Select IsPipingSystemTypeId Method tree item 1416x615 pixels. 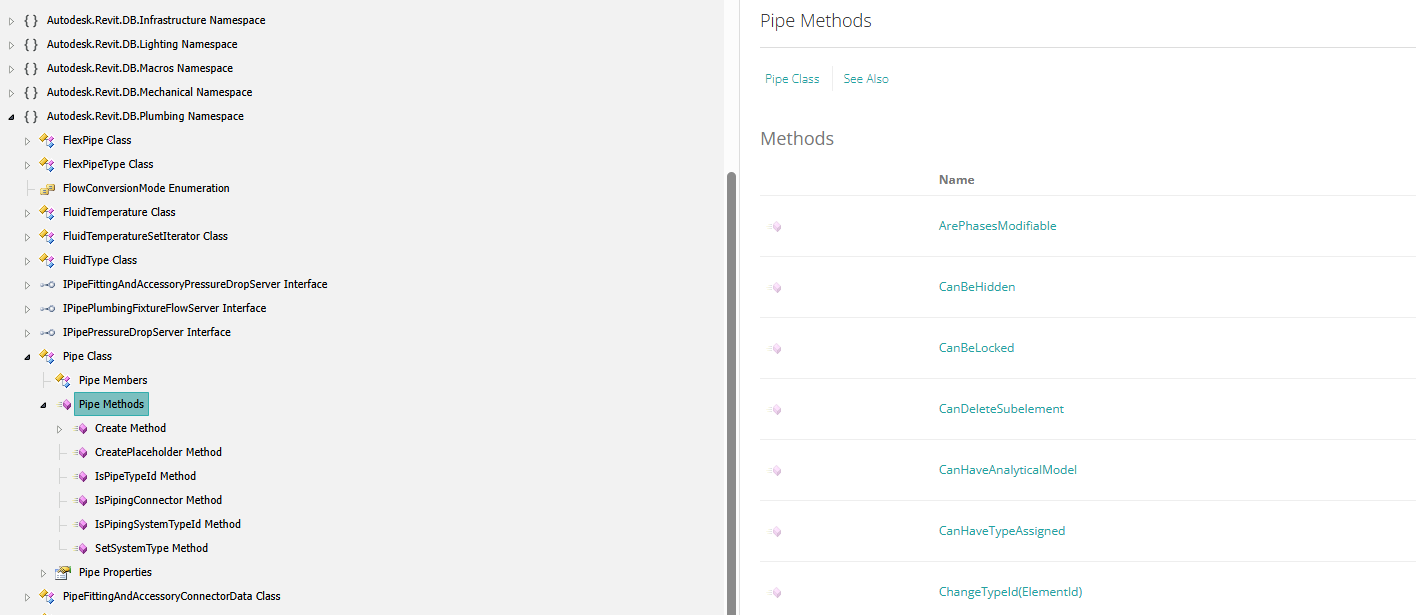coord(168,524)
